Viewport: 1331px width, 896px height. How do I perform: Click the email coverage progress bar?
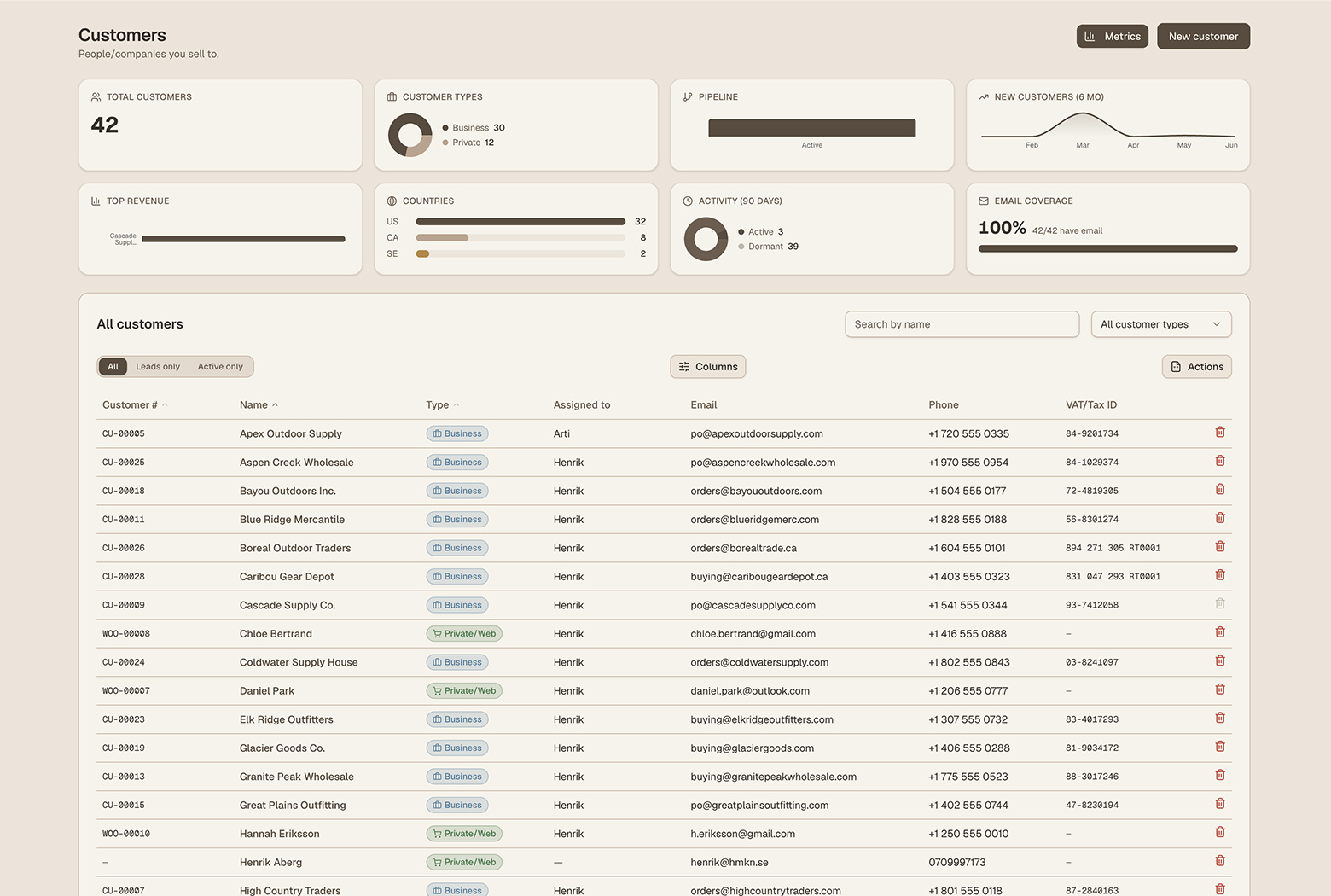pos(1108,249)
